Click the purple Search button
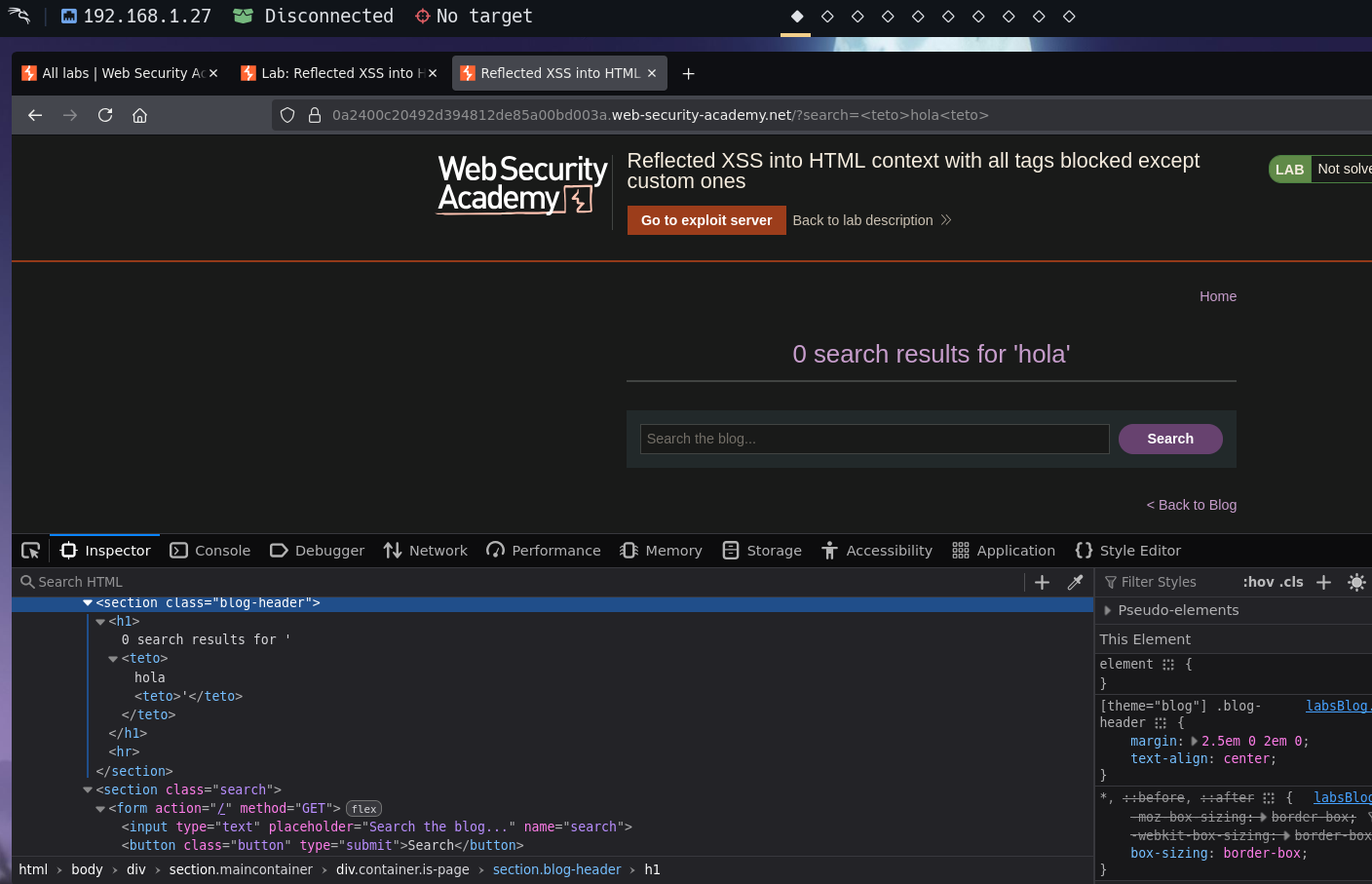 tap(1170, 439)
